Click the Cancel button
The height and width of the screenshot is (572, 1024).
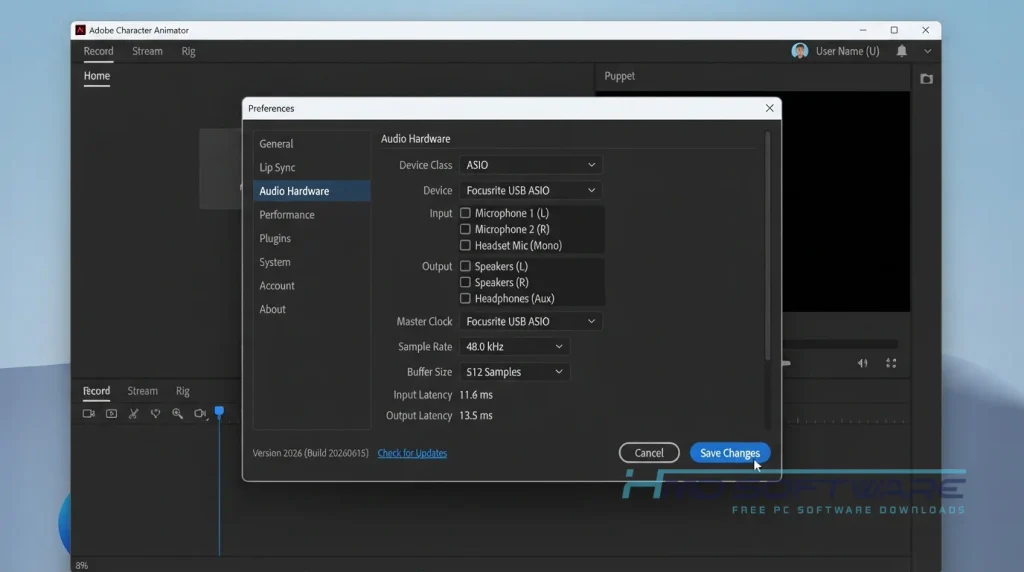click(x=649, y=453)
